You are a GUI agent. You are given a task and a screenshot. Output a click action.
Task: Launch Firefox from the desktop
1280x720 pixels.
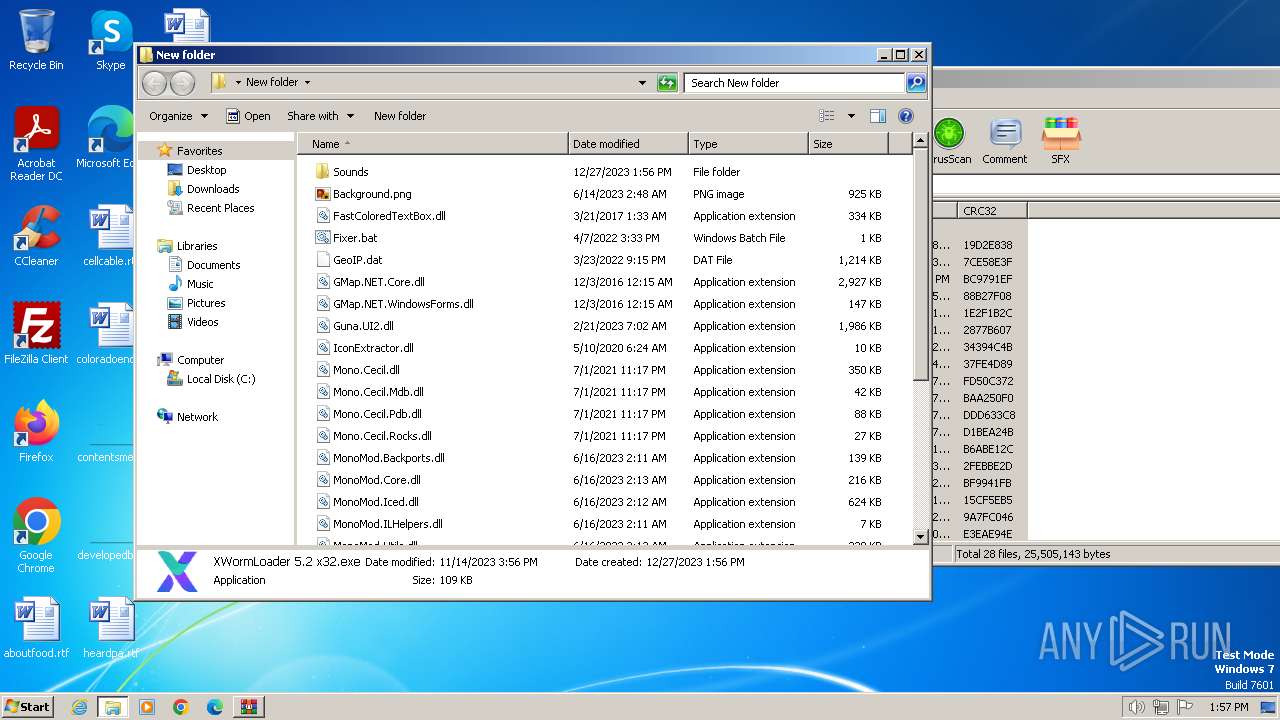(36, 432)
